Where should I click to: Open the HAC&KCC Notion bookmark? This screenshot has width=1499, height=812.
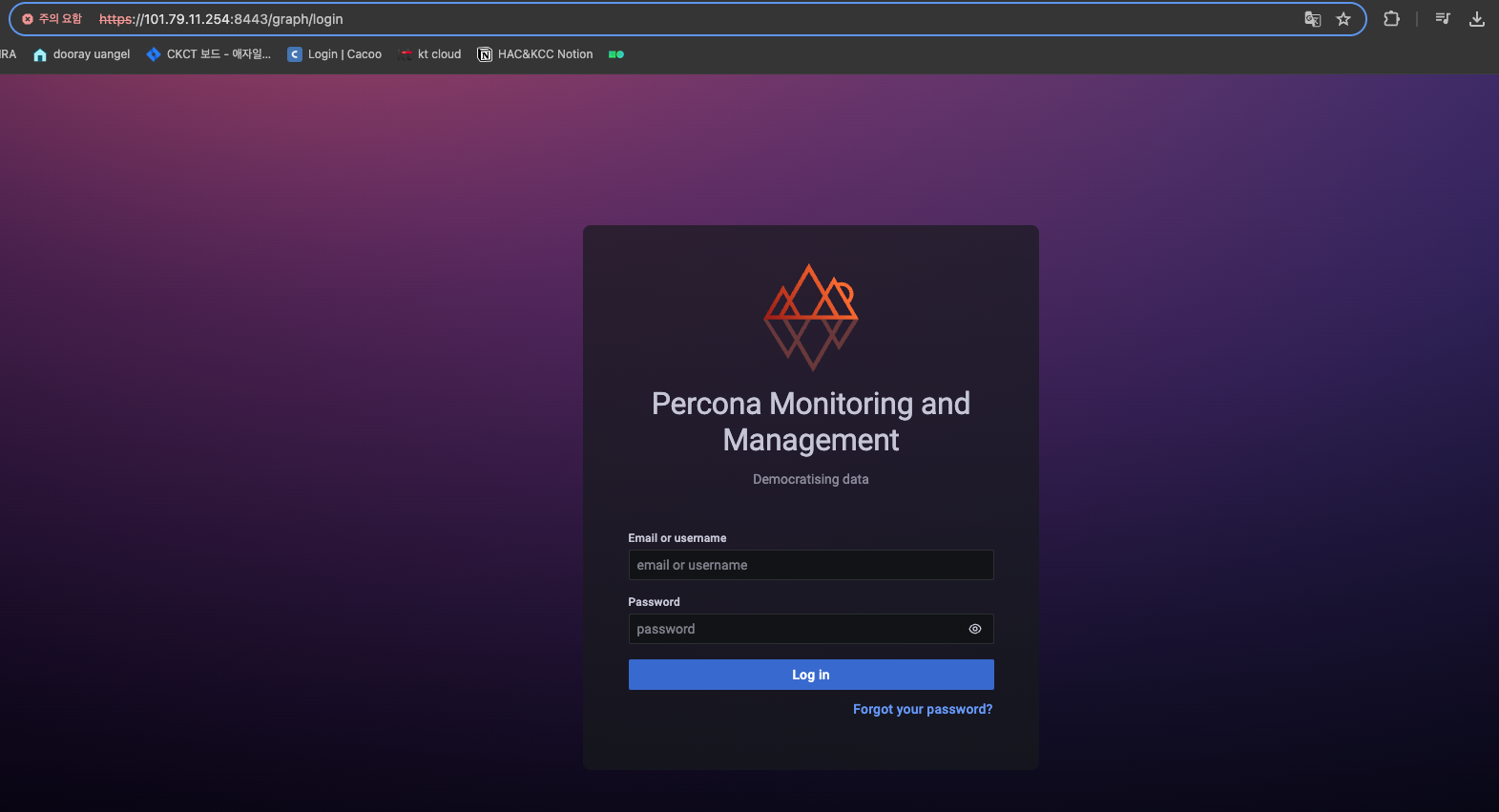(x=535, y=54)
